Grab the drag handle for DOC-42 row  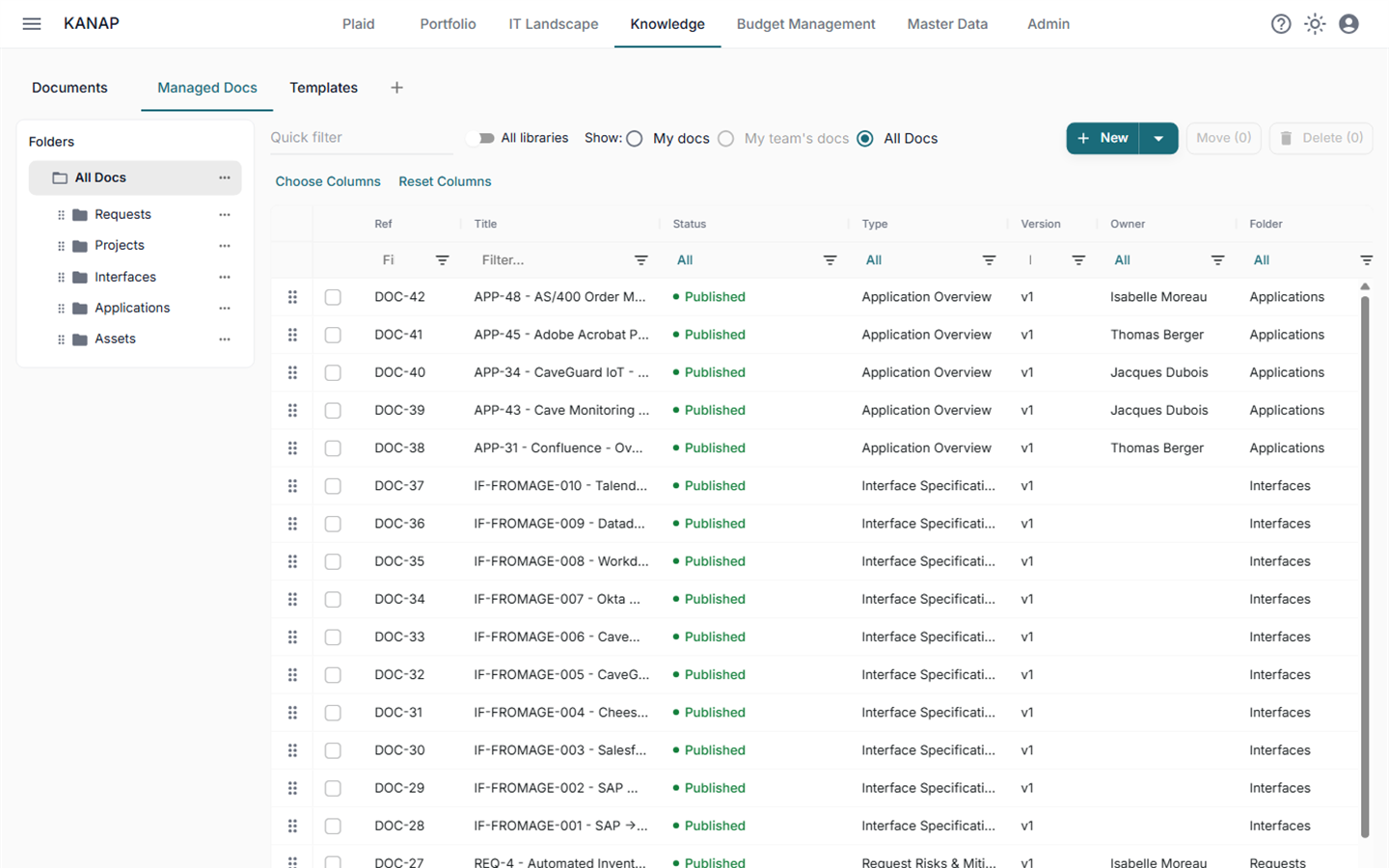tap(292, 297)
